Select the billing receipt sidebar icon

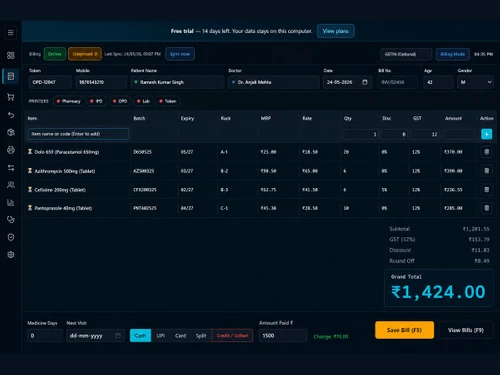(x=11, y=76)
